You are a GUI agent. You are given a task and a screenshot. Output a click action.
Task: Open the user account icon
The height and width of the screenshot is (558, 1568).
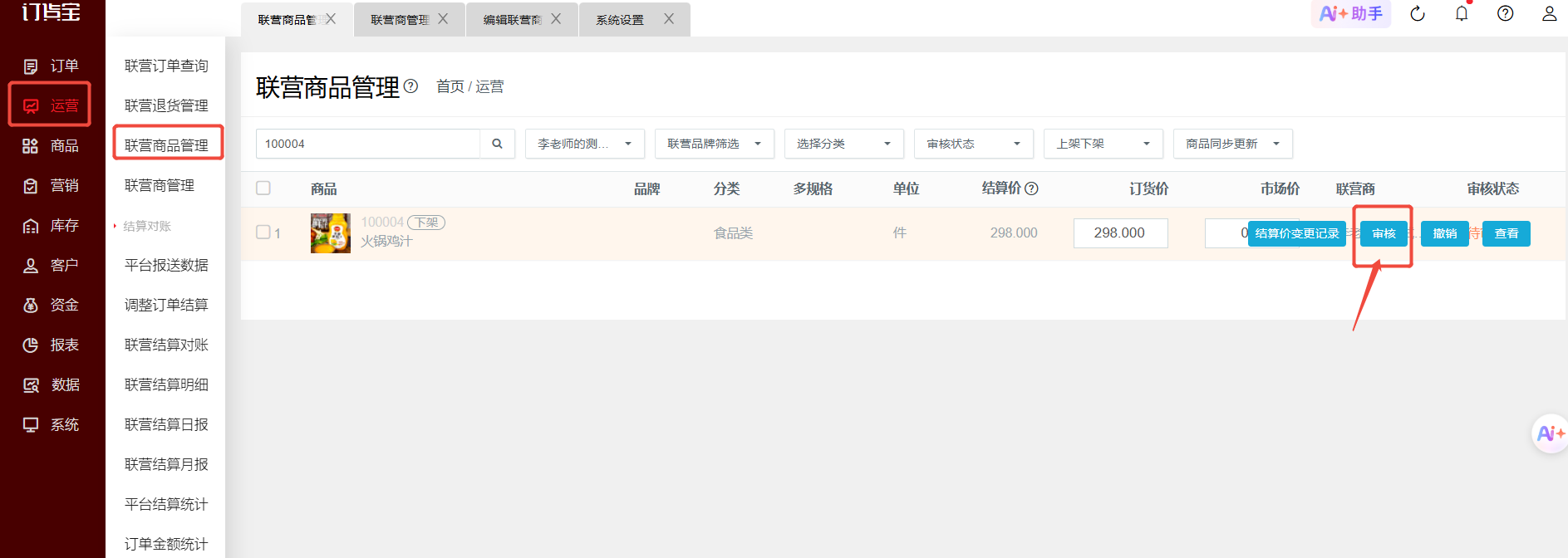1549,13
